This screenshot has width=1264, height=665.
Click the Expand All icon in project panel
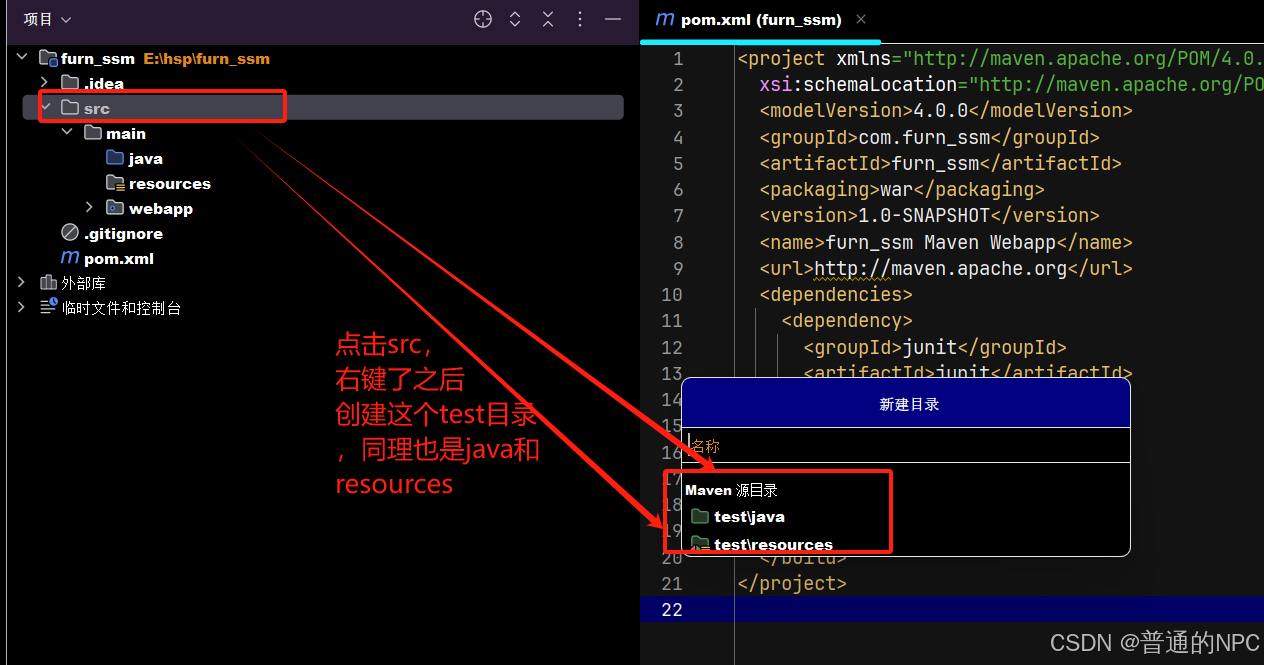[x=515, y=19]
